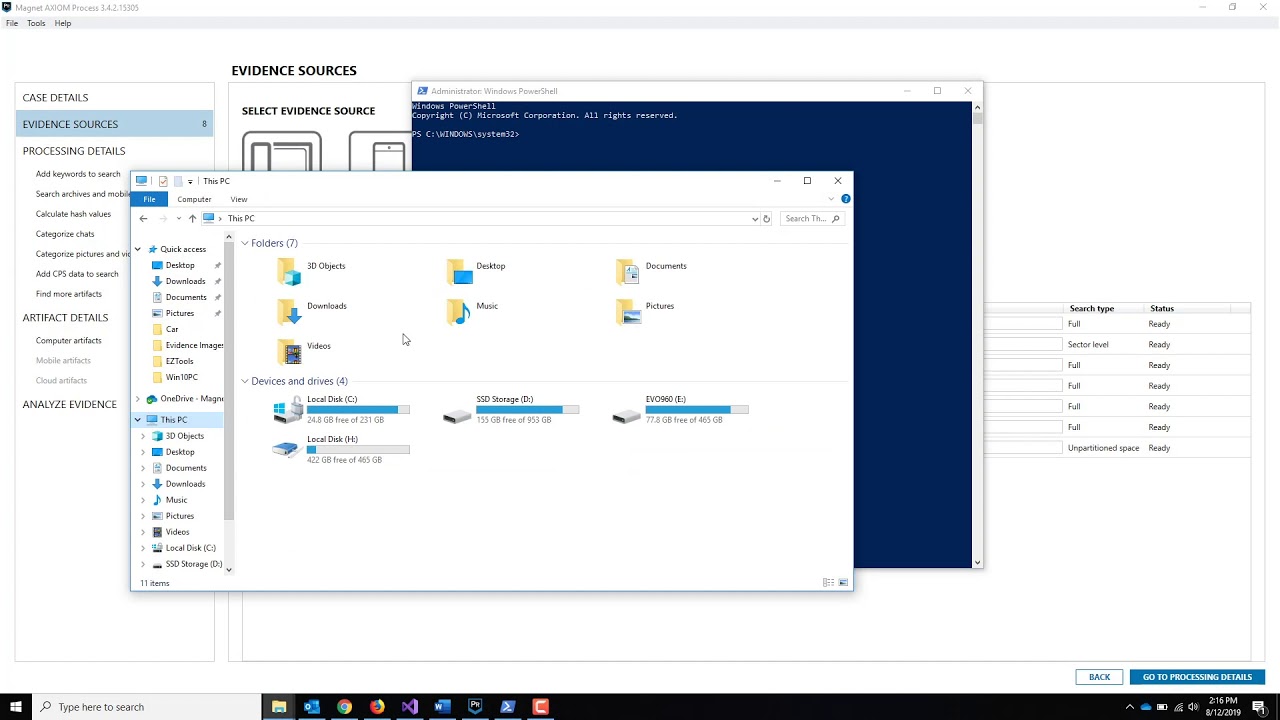Viewport: 1280px width, 720px height.
Task: Click the Unpartitioned space search type cell
Action: click(1103, 448)
